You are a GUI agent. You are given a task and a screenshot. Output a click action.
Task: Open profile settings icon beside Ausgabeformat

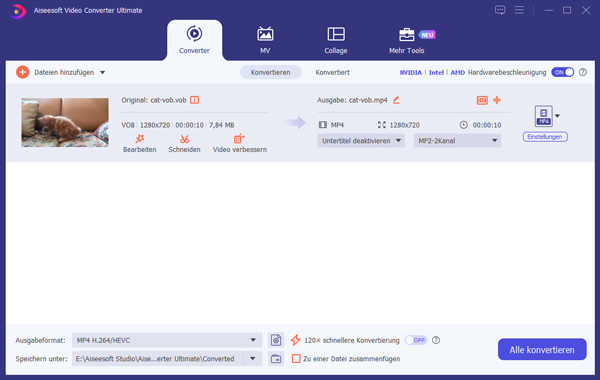point(276,340)
